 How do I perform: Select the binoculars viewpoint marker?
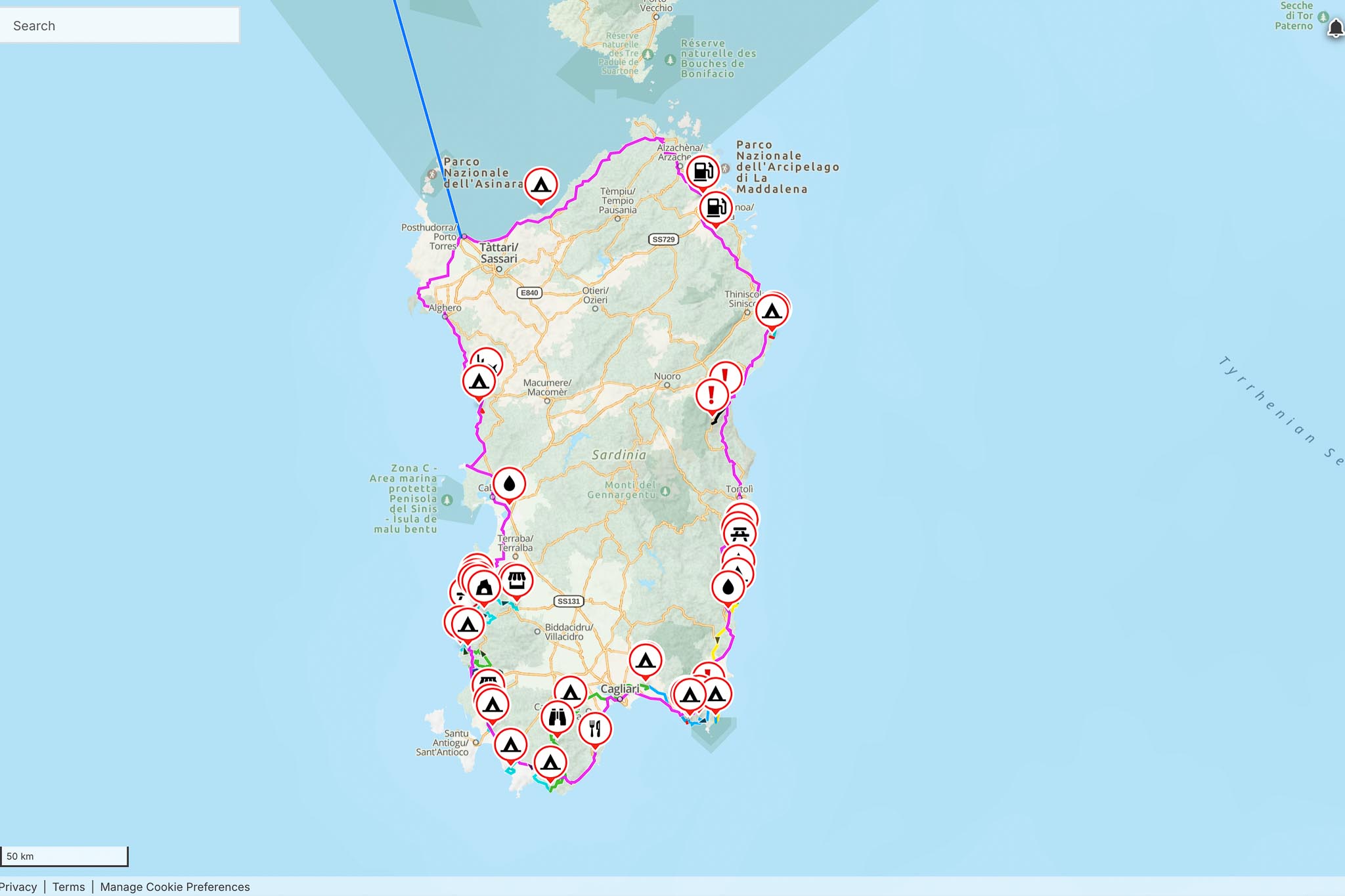click(557, 717)
